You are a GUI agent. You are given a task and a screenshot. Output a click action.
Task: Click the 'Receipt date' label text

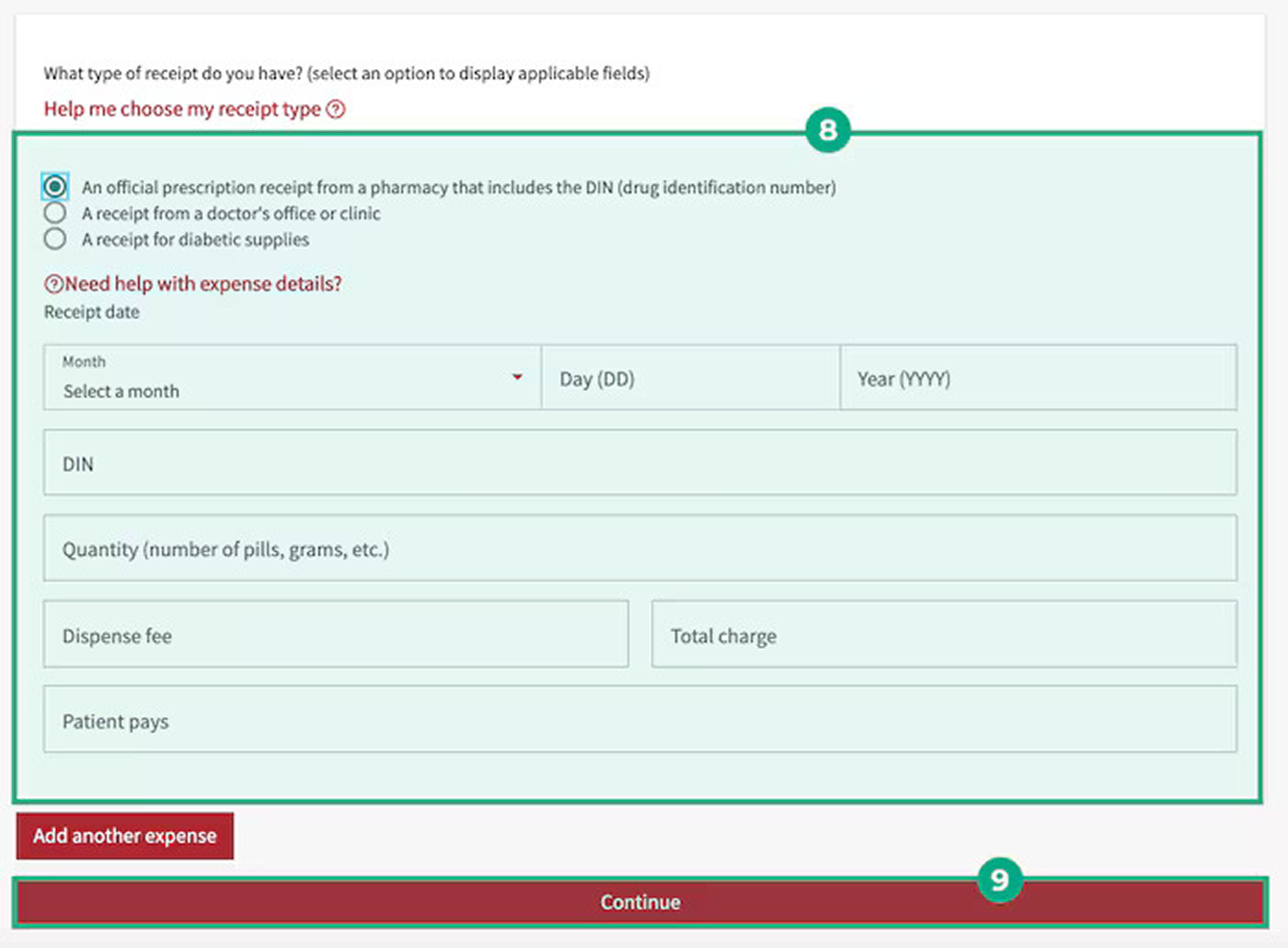coord(92,312)
